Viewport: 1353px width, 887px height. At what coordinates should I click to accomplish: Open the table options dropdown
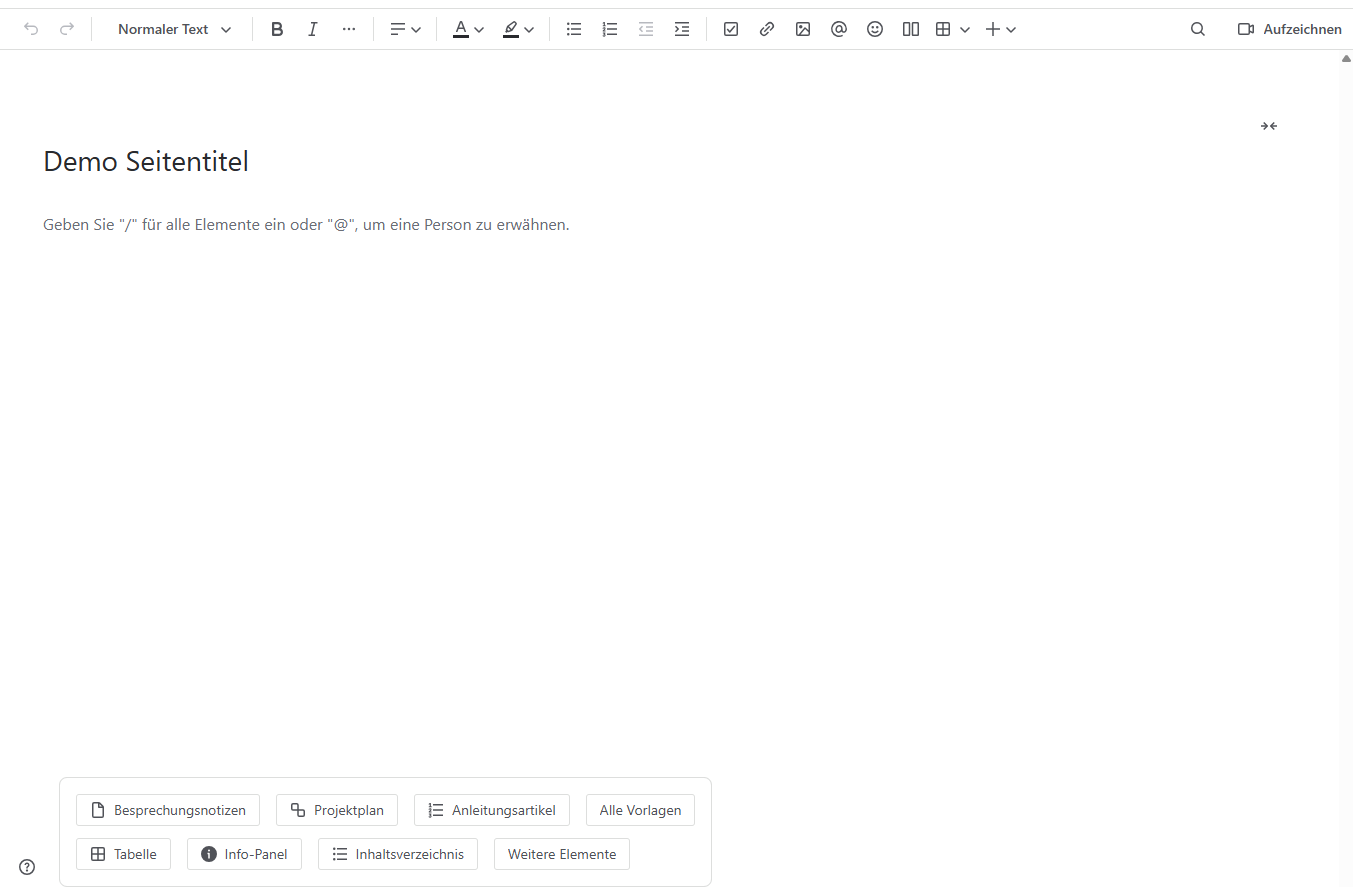click(x=964, y=29)
